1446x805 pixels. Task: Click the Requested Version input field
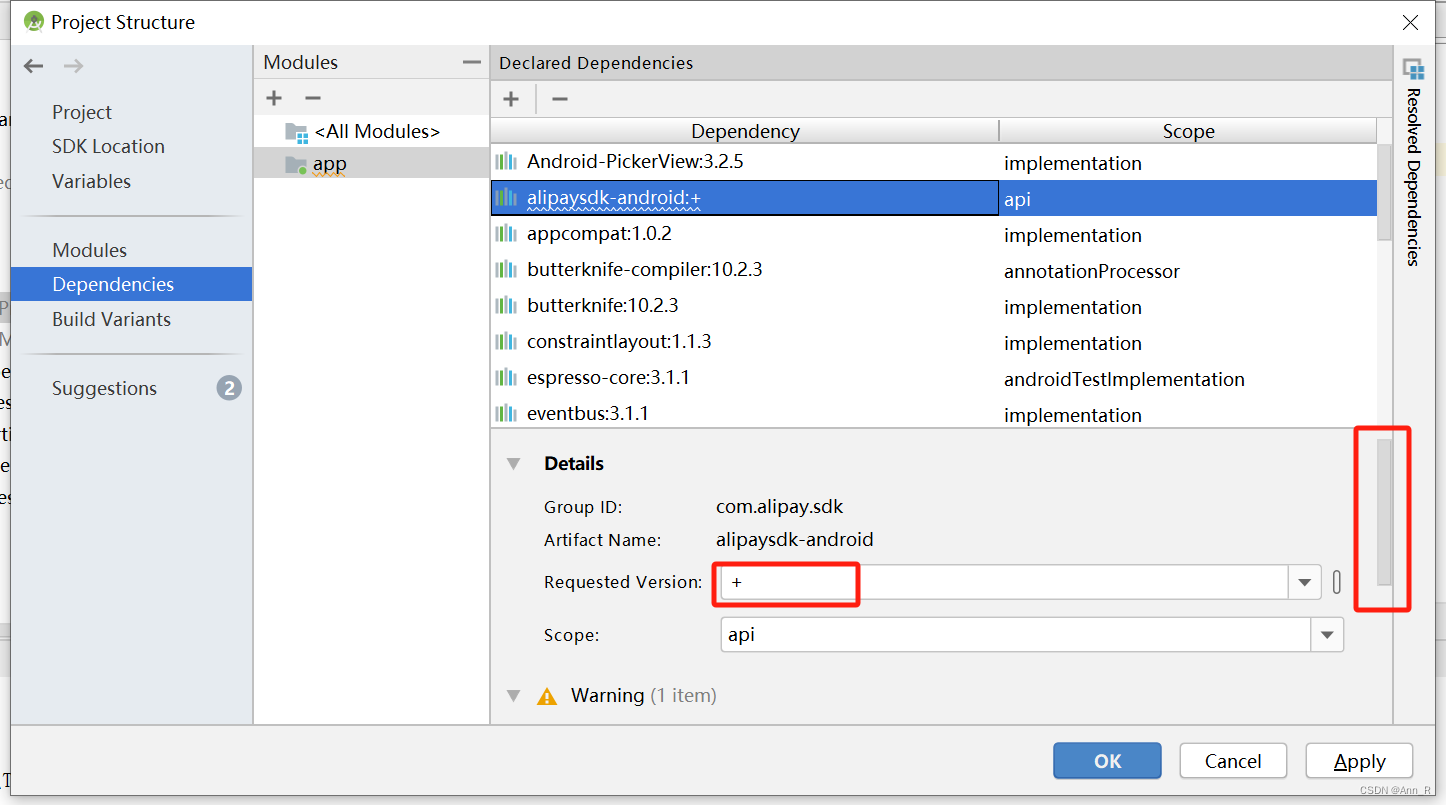tap(1004, 582)
